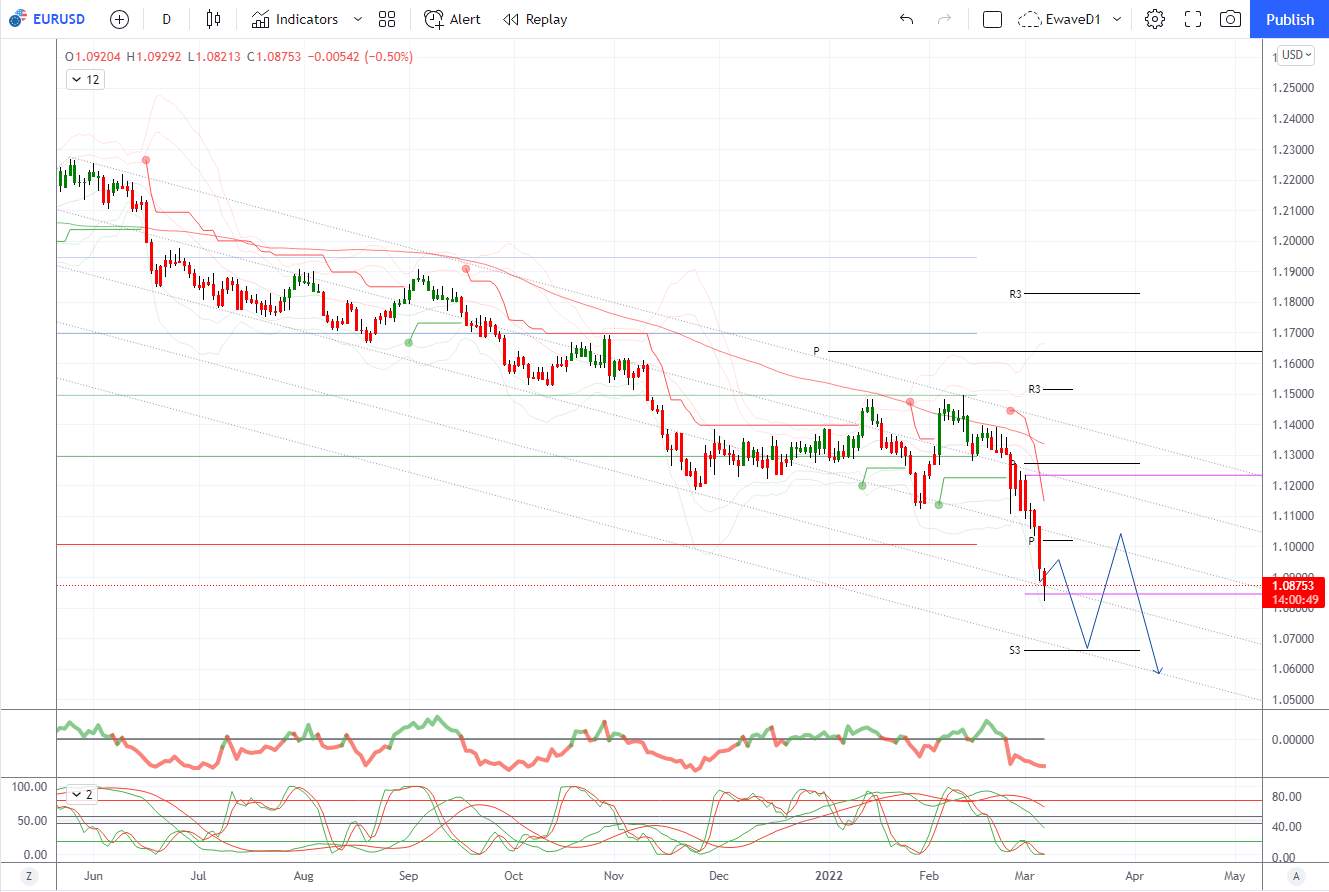Click the May label on the time axis
Image resolution: width=1329 pixels, height=892 pixels.
(1235, 876)
